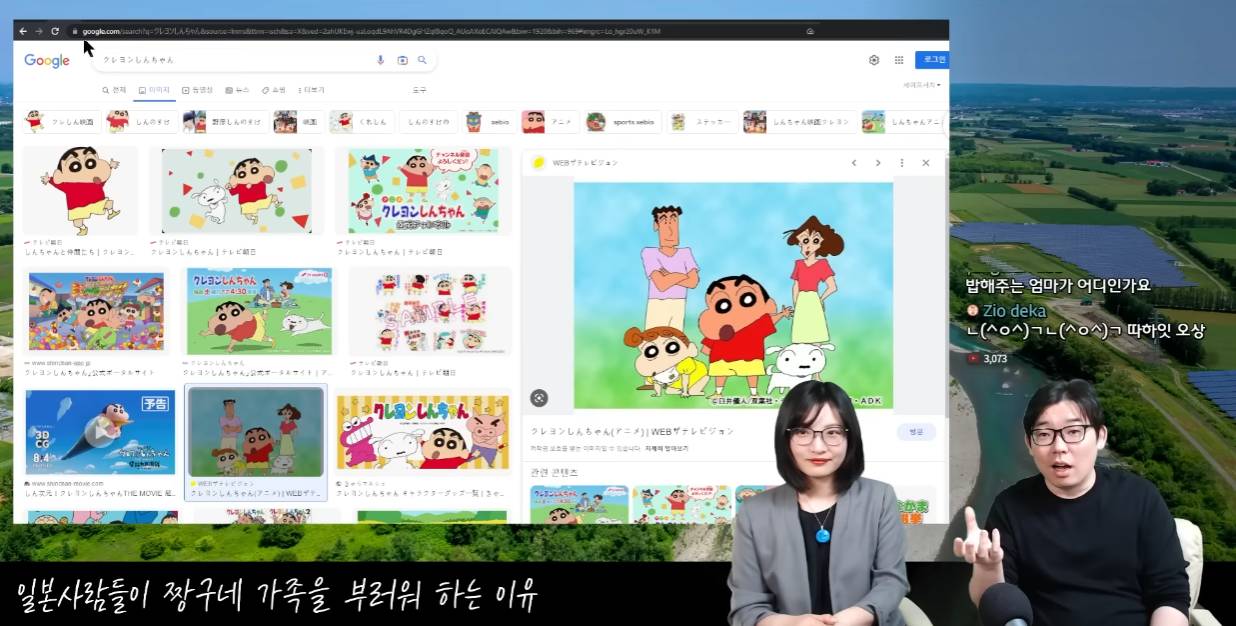The width and height of the screenshot is (1236, 626).
Task: Click the browser forward arrow
Action: 39,31
